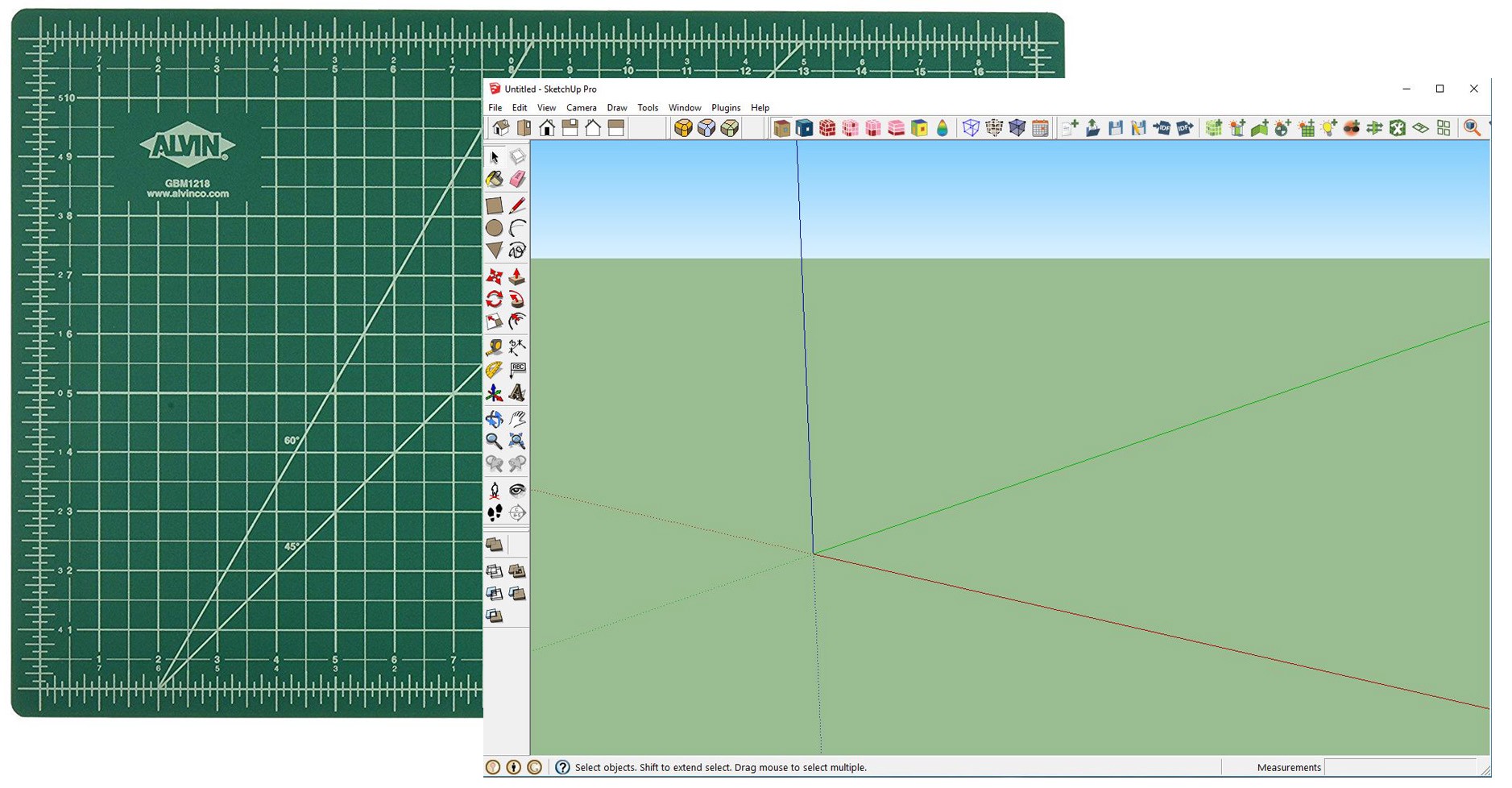The width and height of the screenshot is (1512, 788).
Task: Pick the yellow Protractor tool
Action: click(495, 370)
